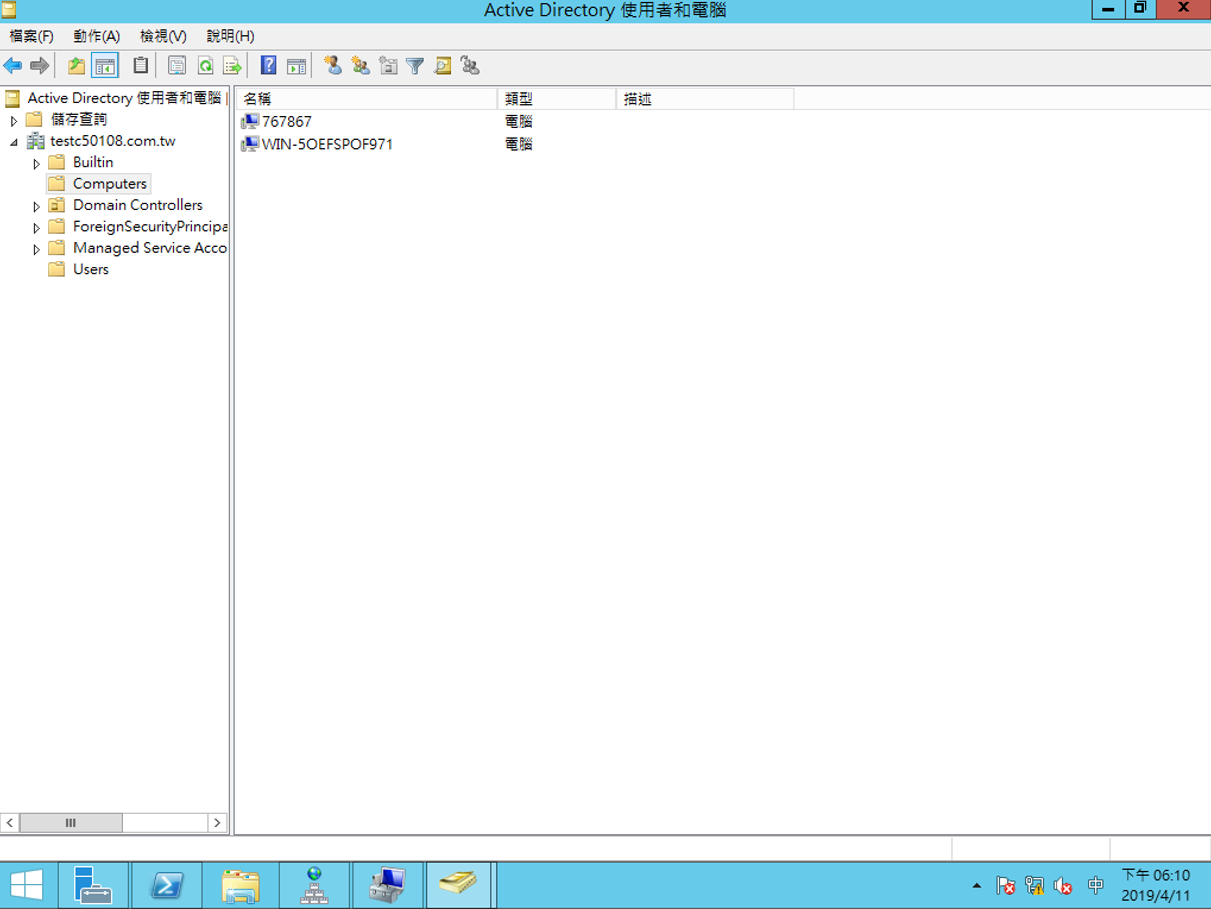The image size is (1211, 909).
Task: Click the Active Directory taskbar button
Action: (459, 885)
